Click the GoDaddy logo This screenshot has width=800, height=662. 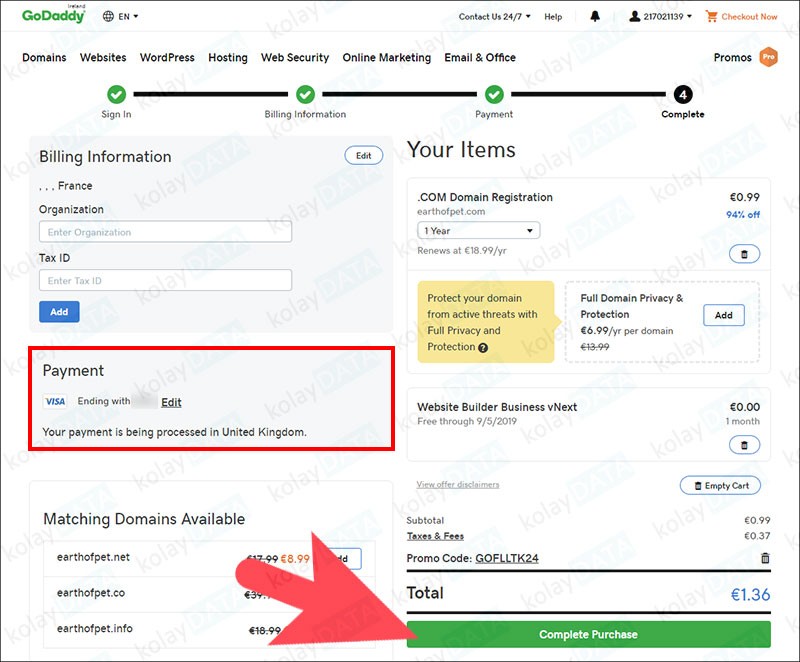[x=54, y=15]
